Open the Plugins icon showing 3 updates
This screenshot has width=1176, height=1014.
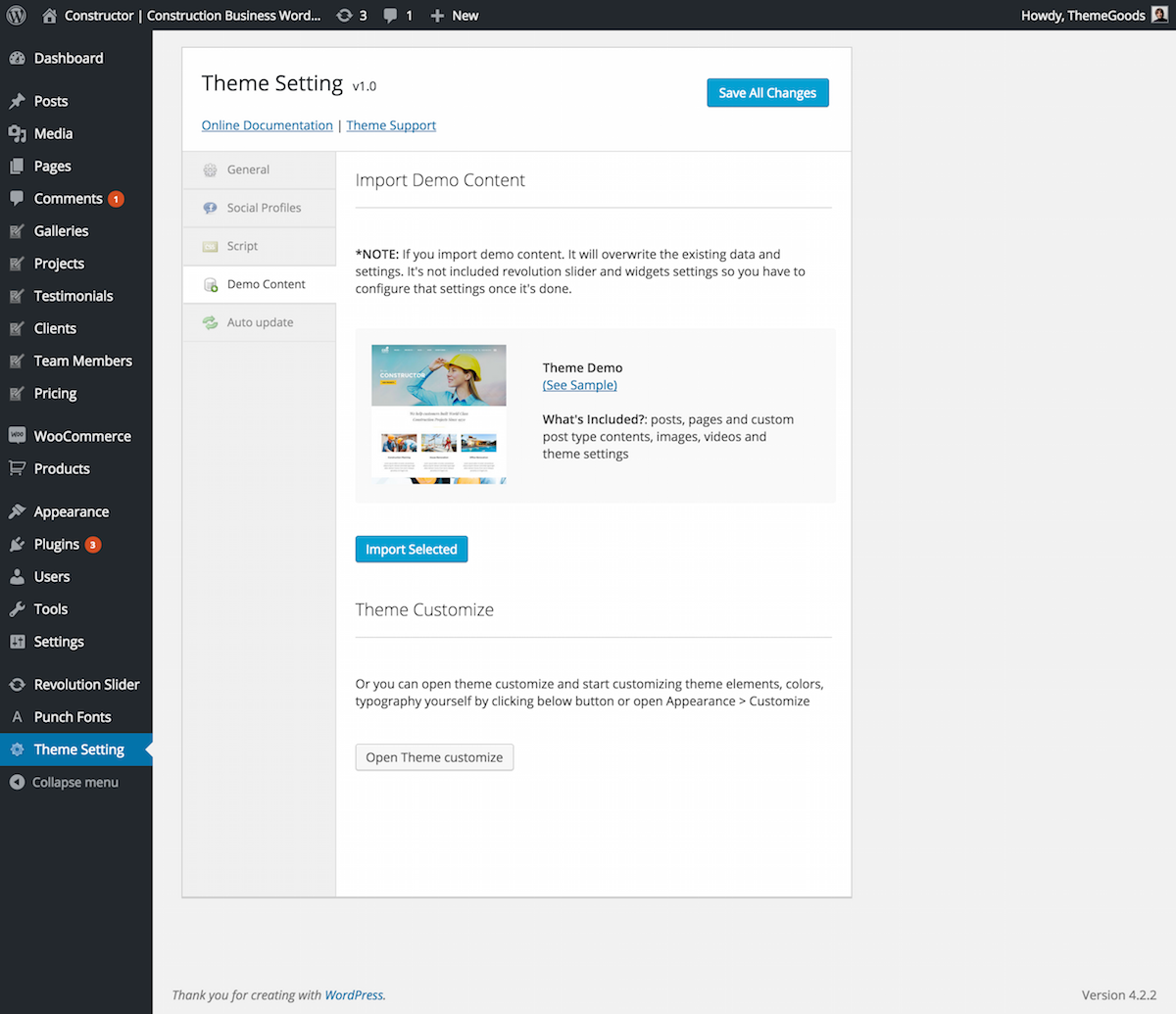point(18,544)
